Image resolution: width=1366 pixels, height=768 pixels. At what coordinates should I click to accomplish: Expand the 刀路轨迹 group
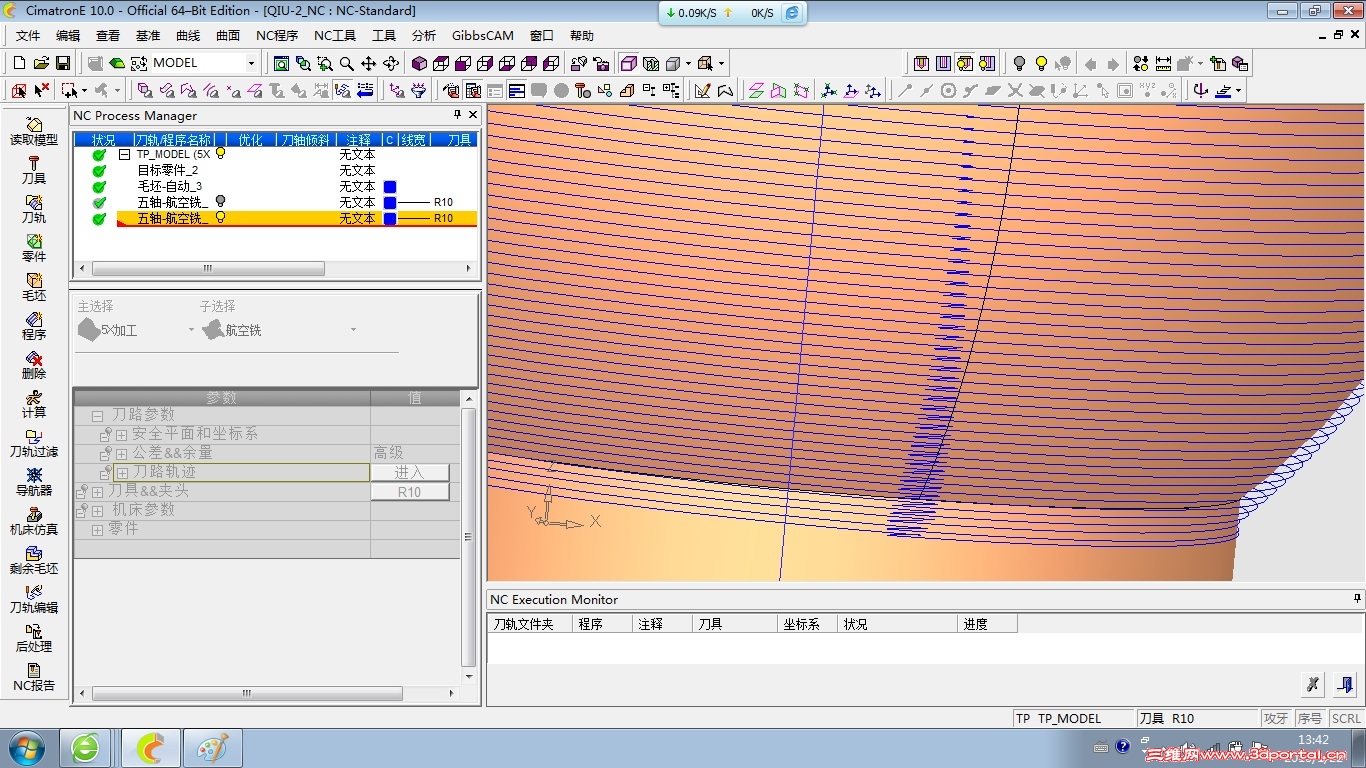tap(121, 472)
